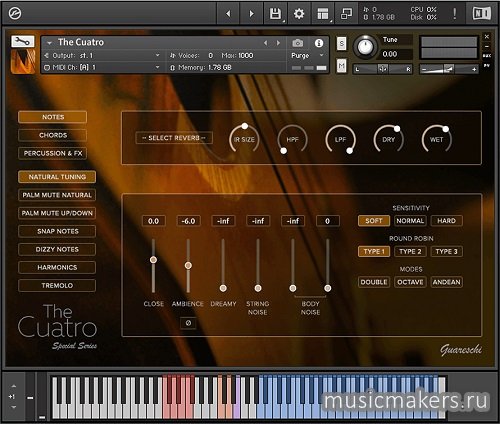The height and width of the screenshot is (424, 500).
Task: Click the Kontakt logo icon
Action: [x=15, y=13]
